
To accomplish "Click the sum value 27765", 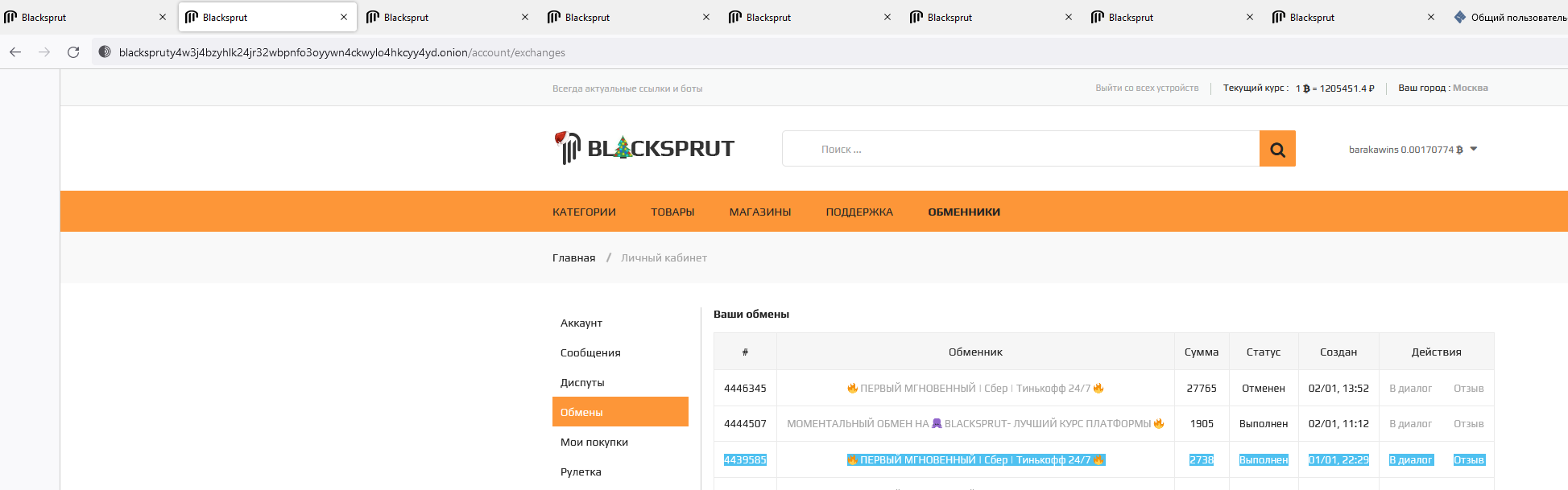I will click(x=1202, y=388).
